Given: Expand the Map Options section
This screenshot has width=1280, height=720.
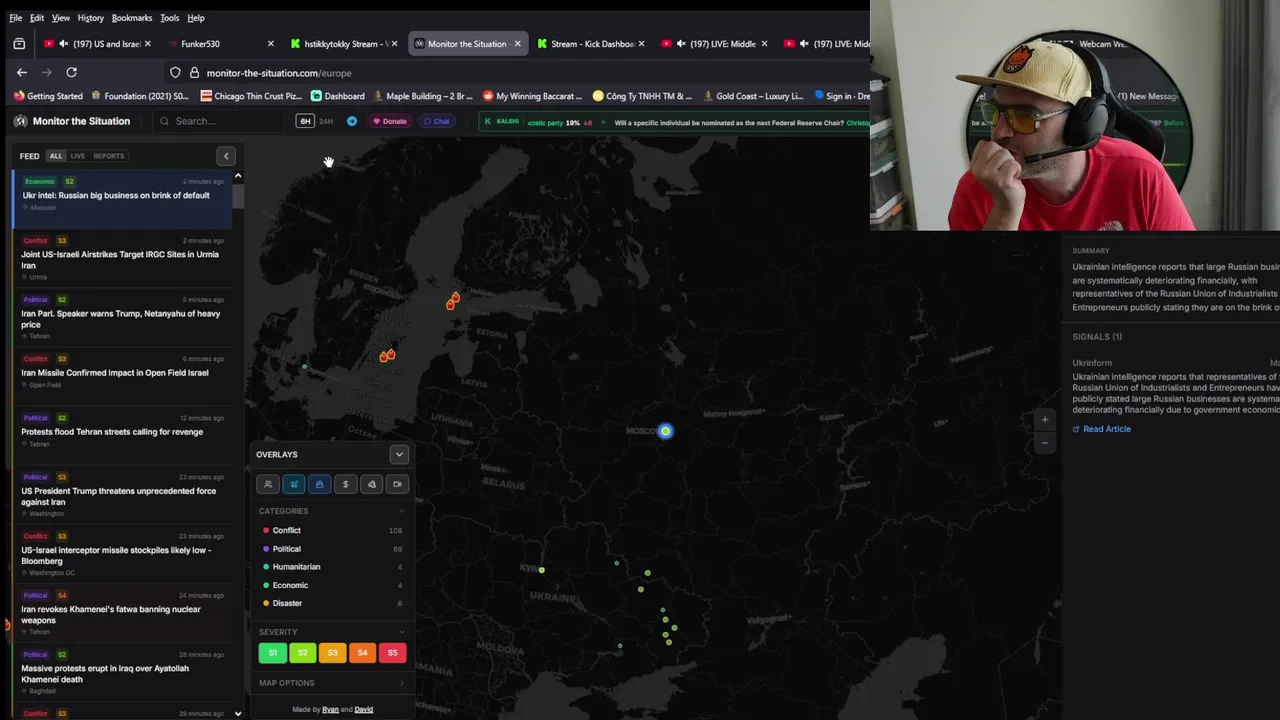Looking at the screenshot, I should tap(332, 683).
